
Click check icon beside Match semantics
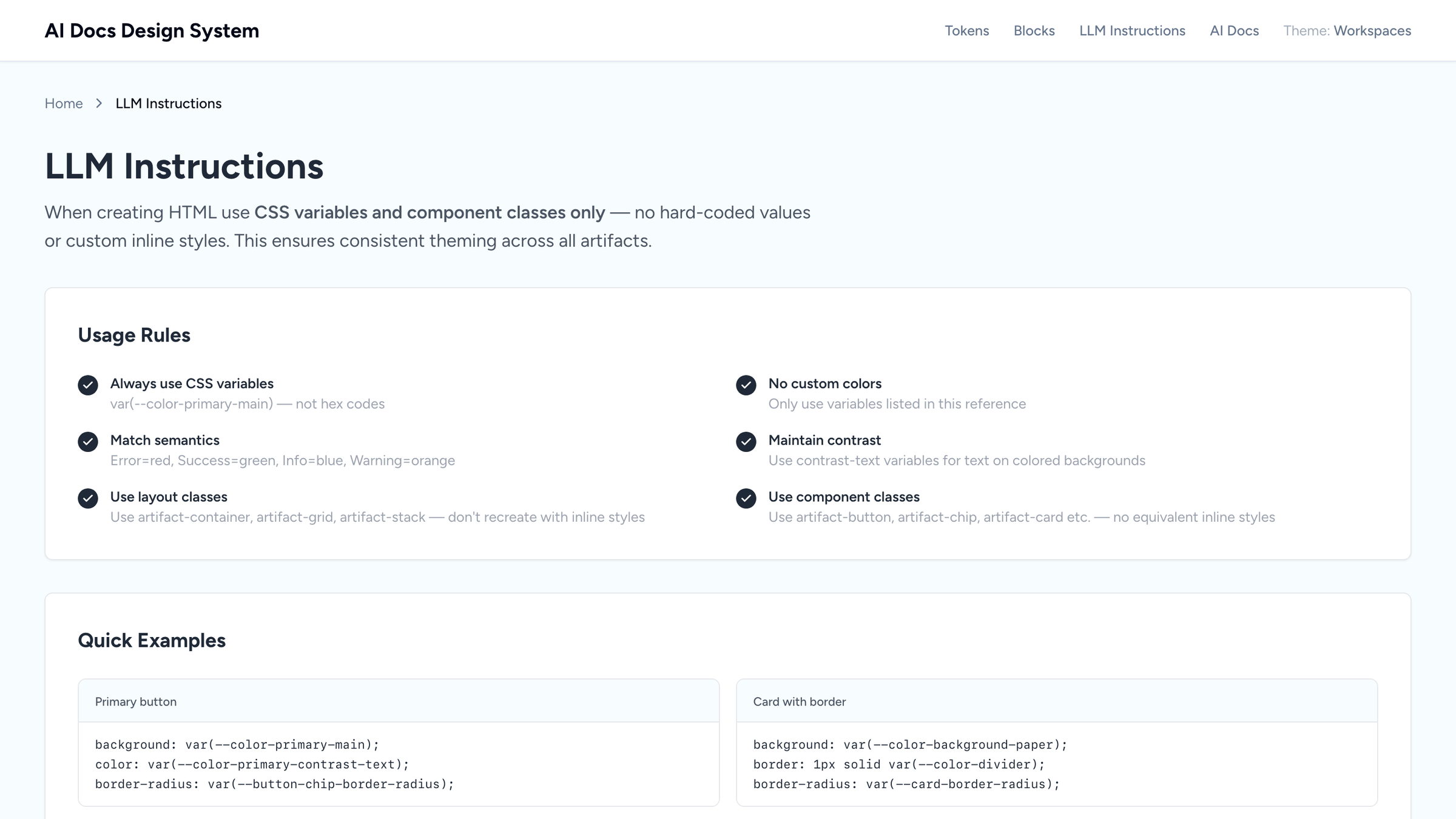[88, 441]
